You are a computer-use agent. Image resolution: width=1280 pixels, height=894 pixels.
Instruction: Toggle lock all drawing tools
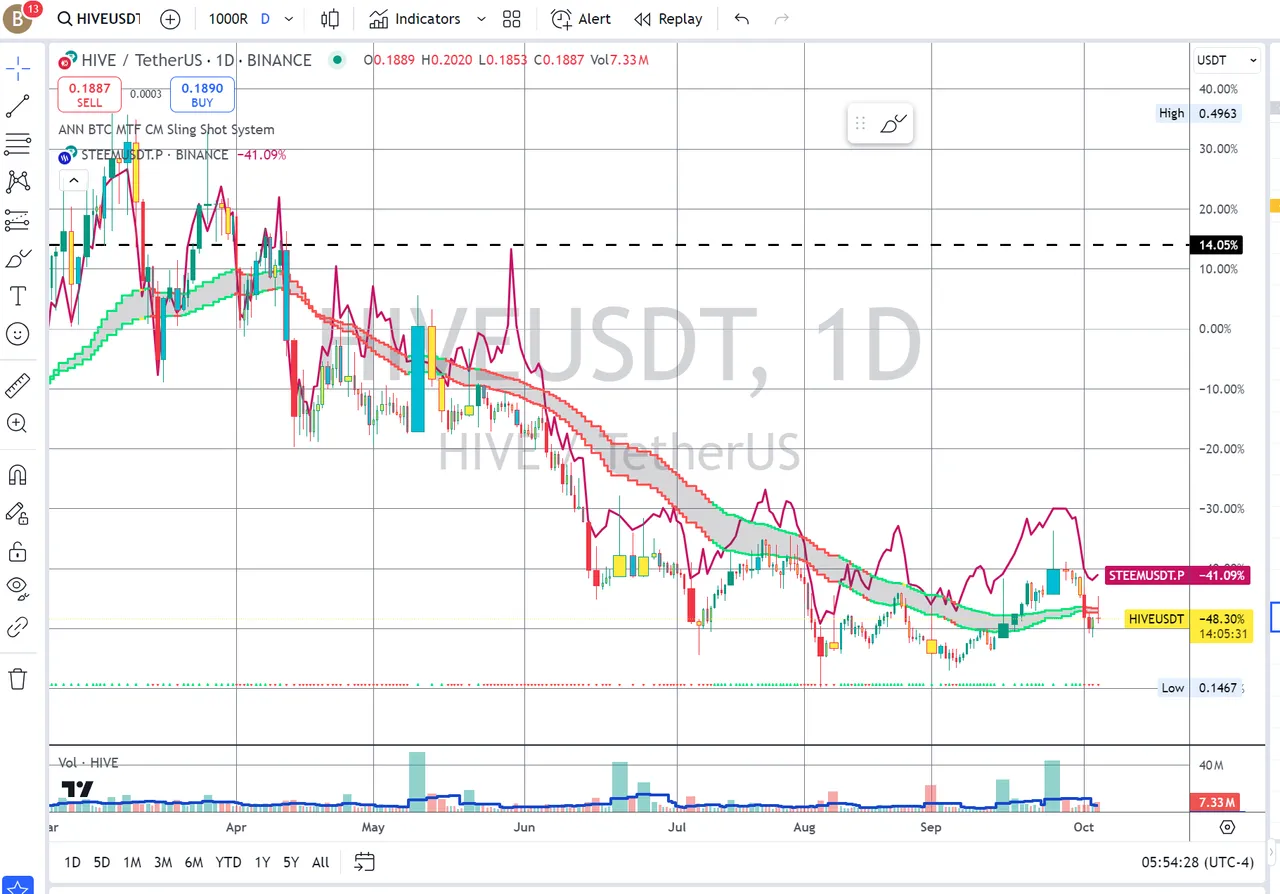pyautogui.click(x=17, y=551)
